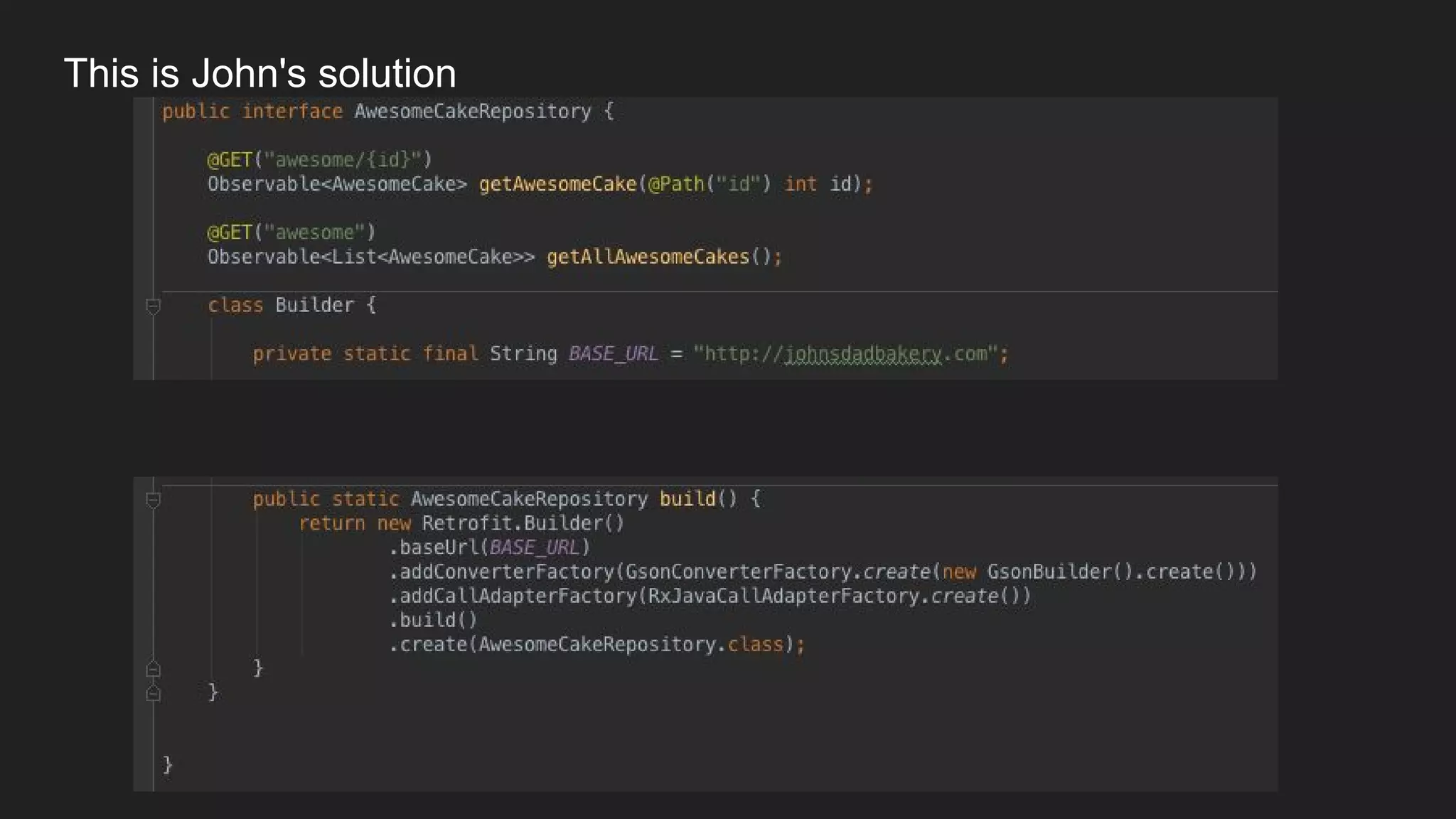Click the return keyword
The height and width of the screenshot is (819, 1456).
point(331,523)
